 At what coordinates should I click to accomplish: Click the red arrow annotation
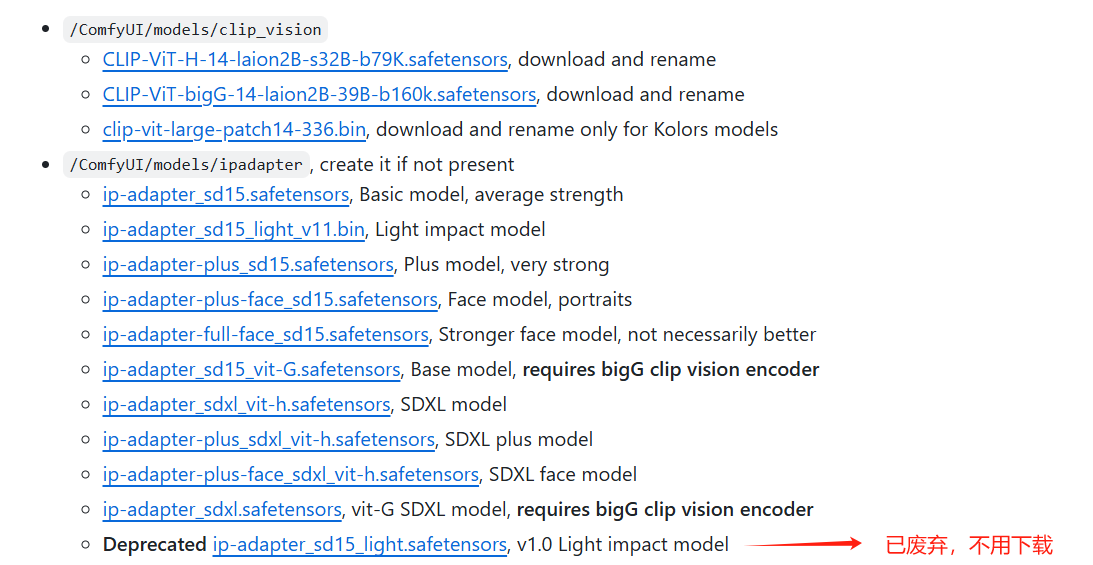pyautogui.click(x=803, y=544)
